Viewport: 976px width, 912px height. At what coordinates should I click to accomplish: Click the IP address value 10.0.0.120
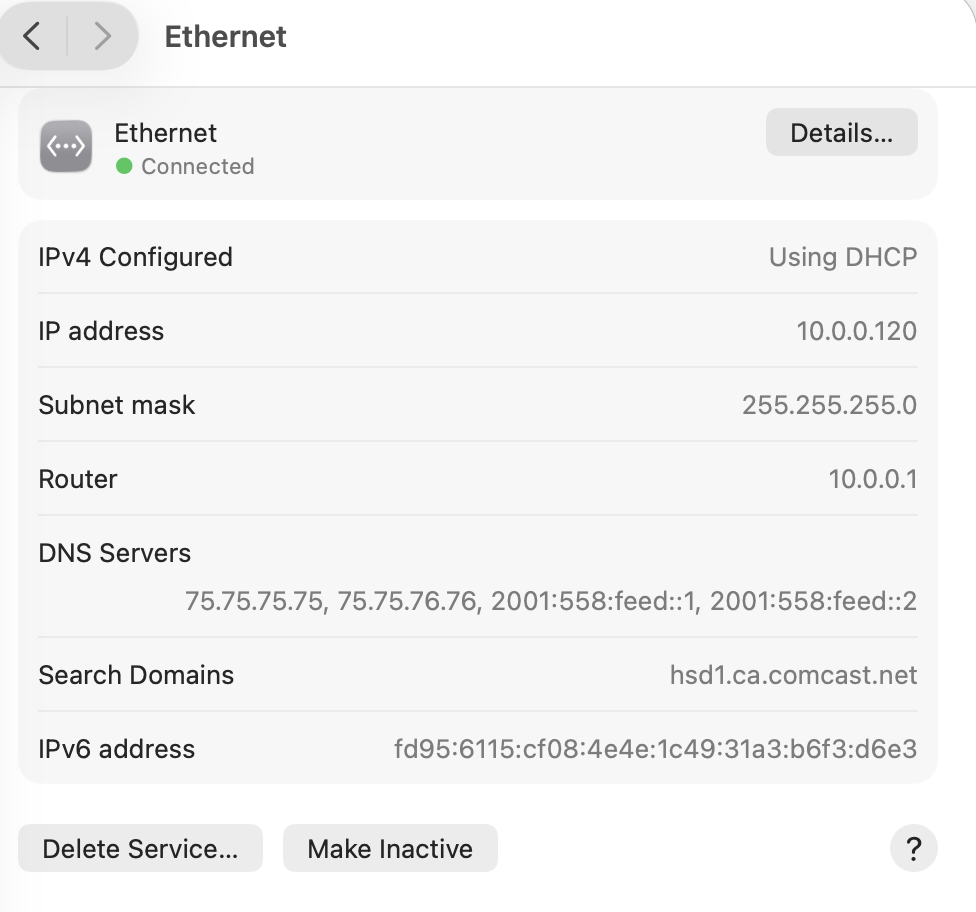click(856, 331)
